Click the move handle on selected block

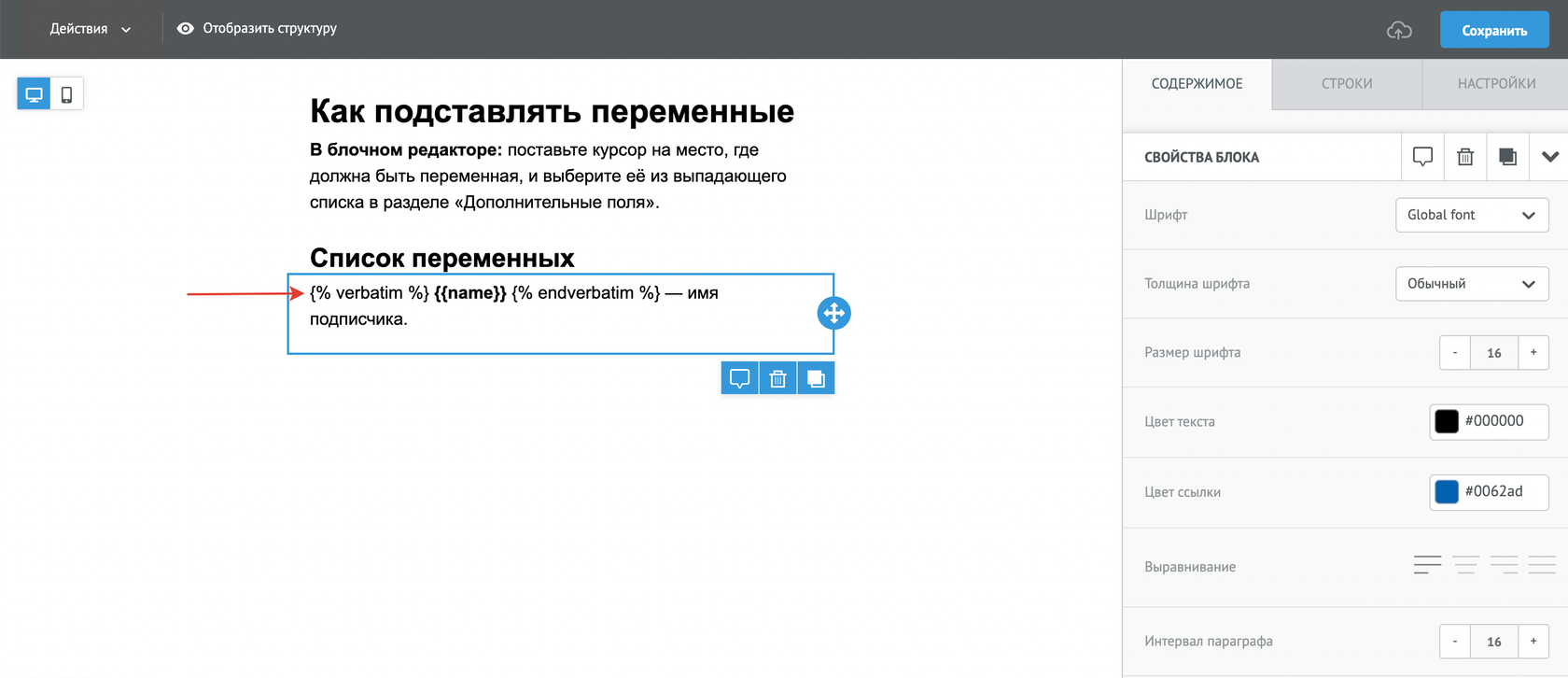tap(833, 313)
